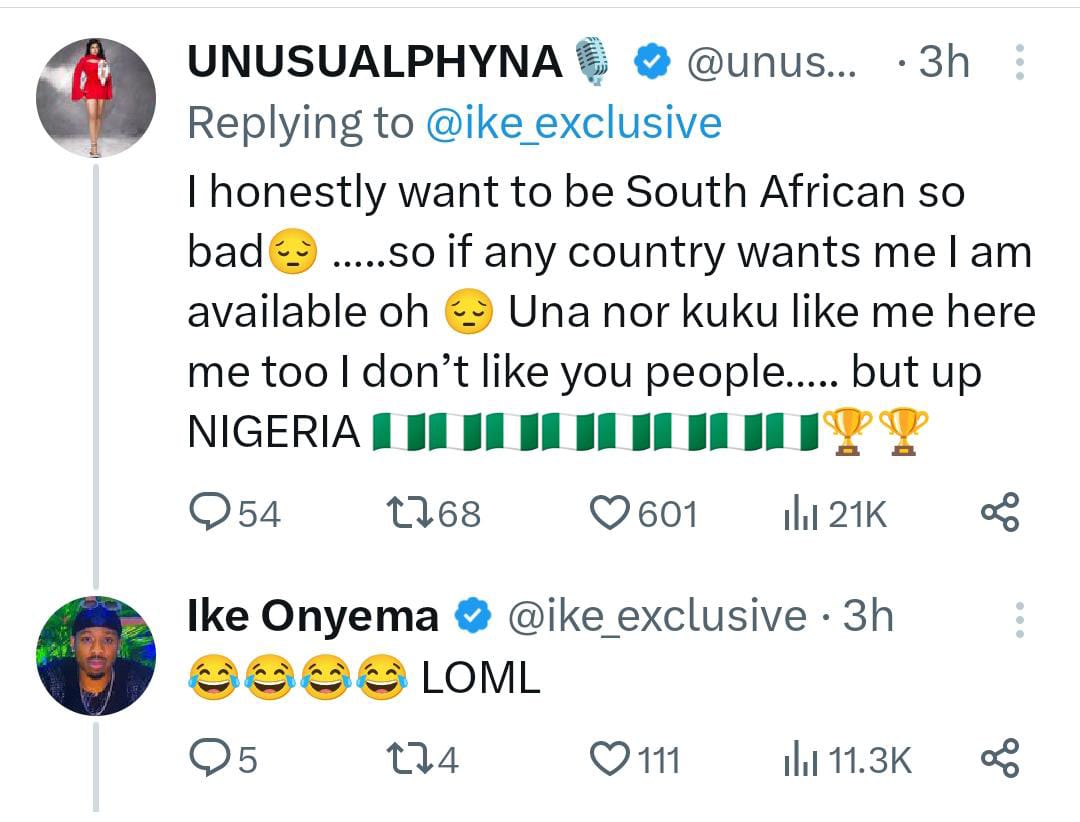Open UNUSUALPHYNA display name profile link
Screen dimensions: 1080x822
(x=375, y=63)
